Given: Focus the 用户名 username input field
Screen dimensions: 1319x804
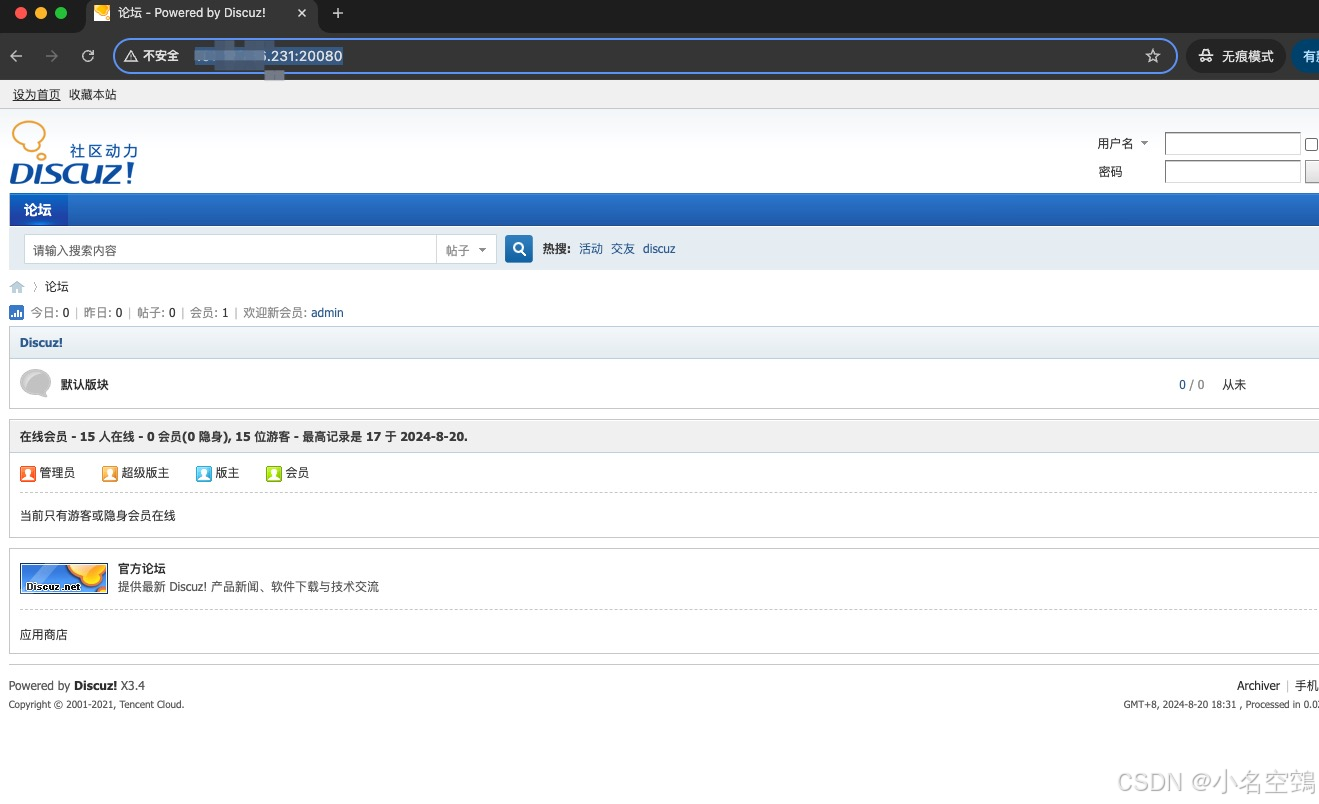Looking at the screenshot, I should (1232, 144).
